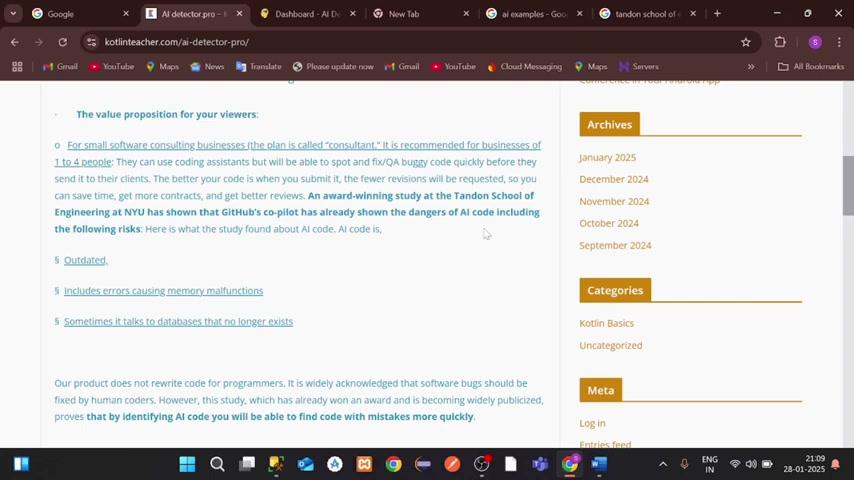Show hidden system tray icons
The width and height of the screenshot is (854, 480).
click(x=663, y=464)
